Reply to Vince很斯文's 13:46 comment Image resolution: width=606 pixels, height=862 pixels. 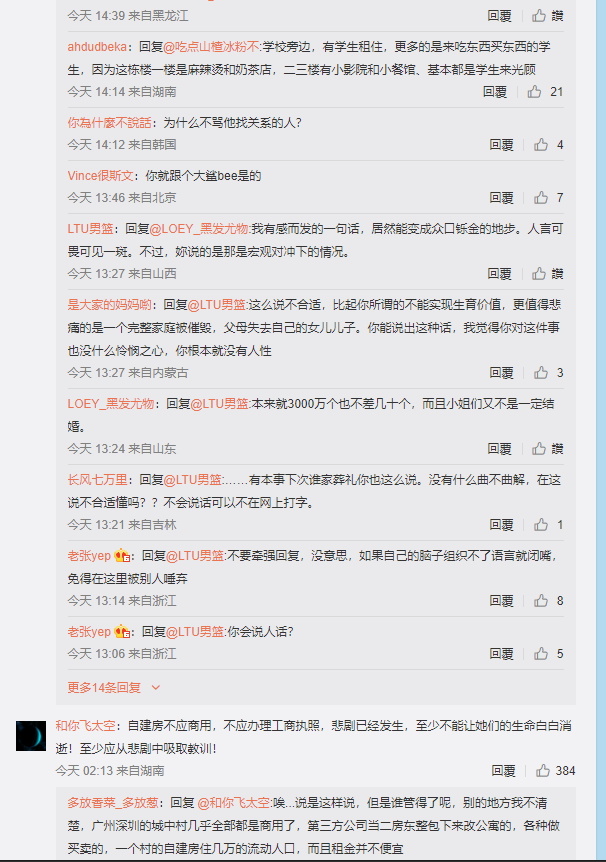[501, 197]
